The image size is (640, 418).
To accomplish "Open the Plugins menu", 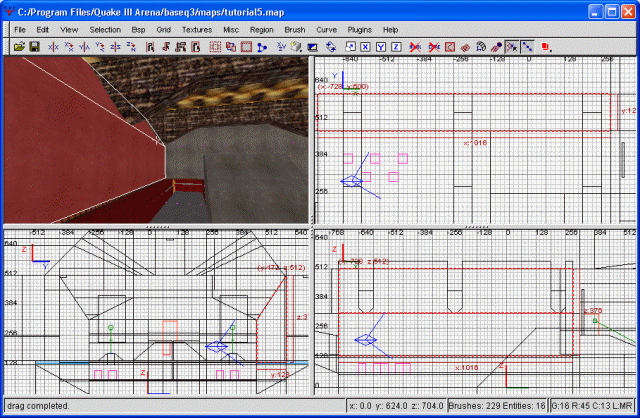I will pos(360,30).
